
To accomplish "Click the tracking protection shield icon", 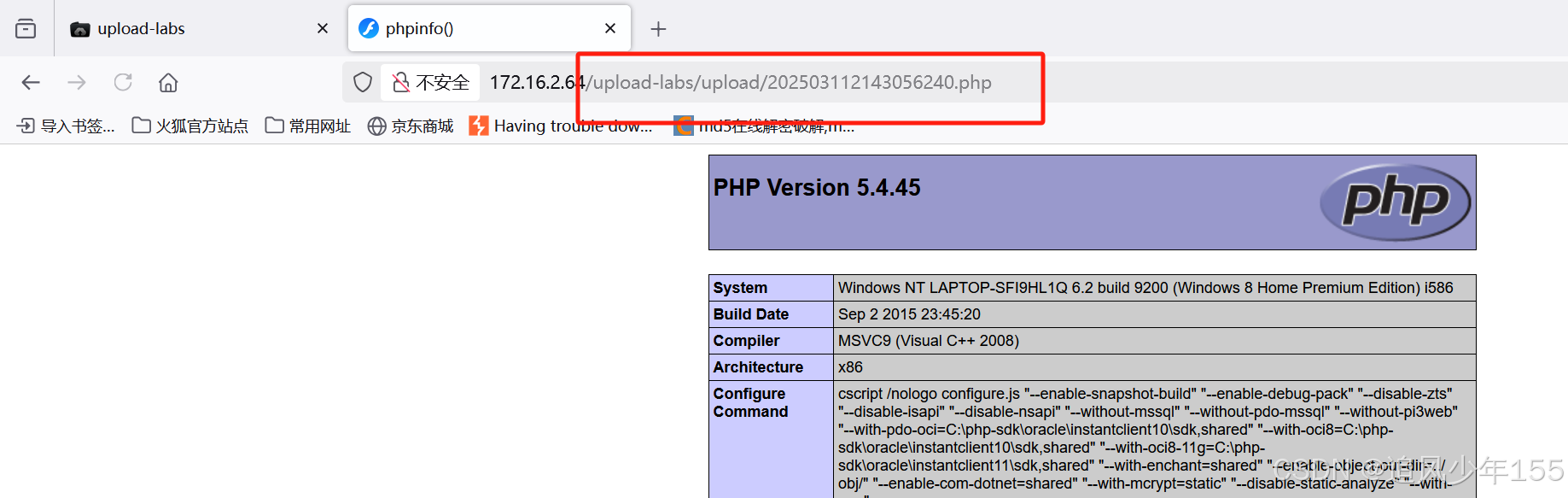I will [x=363, y=82].
